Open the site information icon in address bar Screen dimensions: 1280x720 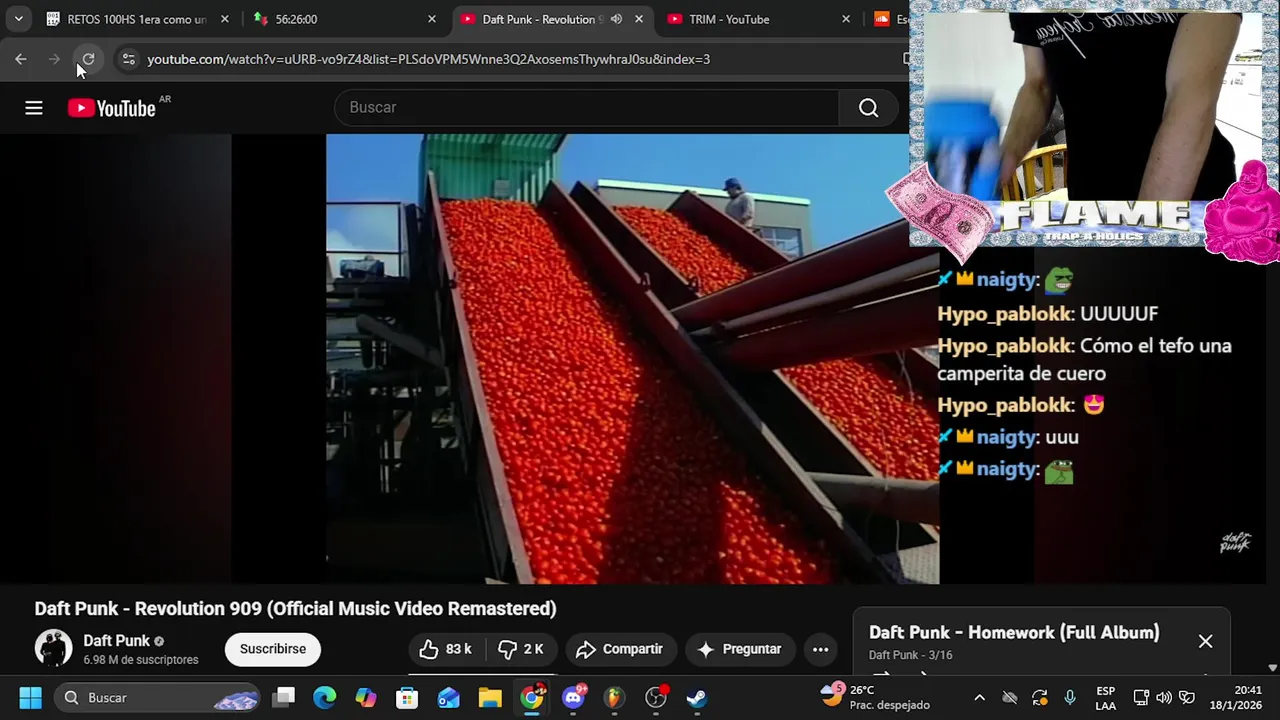pos(128,59)
